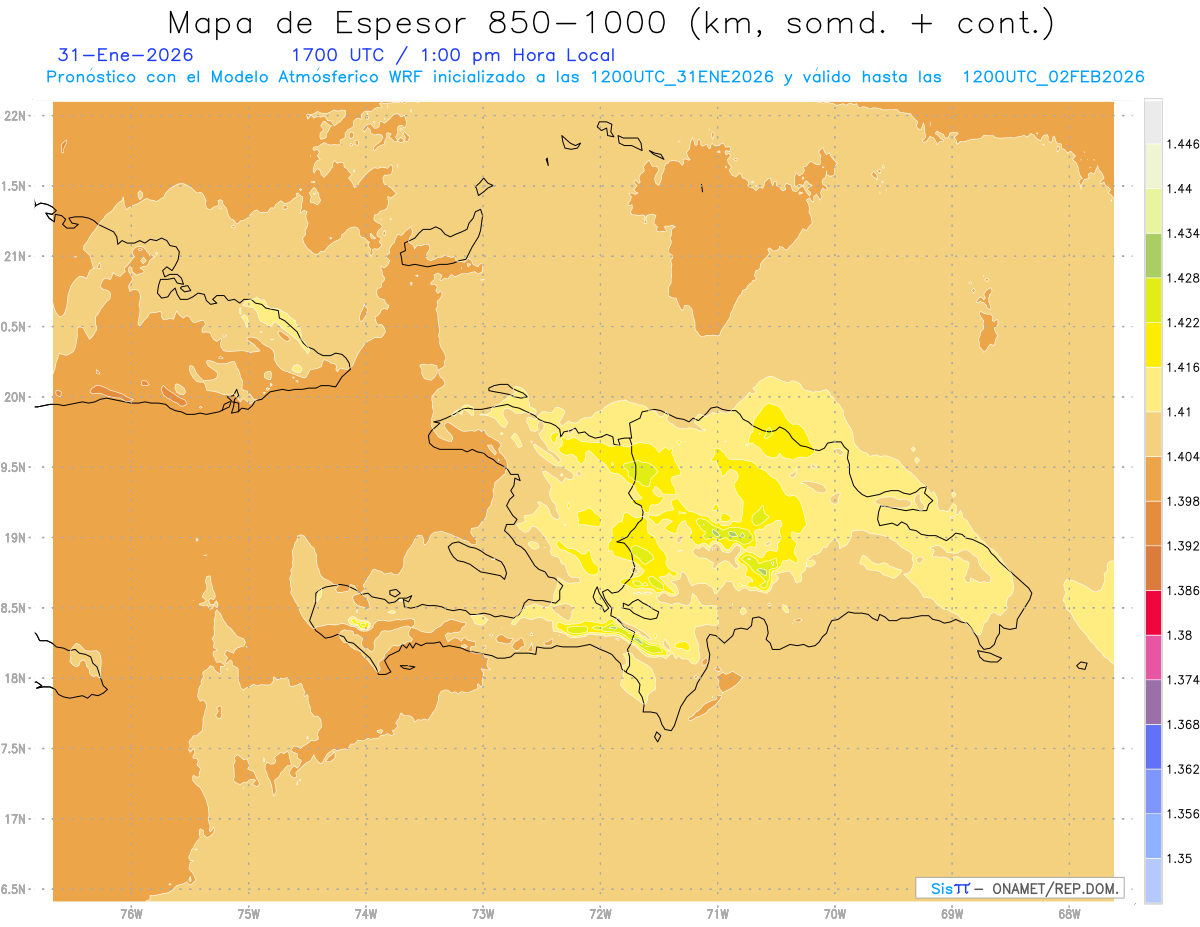This screenshot has height=927, width=1200.
Task: Click the "1.374" colorbar value
Action: (1182, 680)
